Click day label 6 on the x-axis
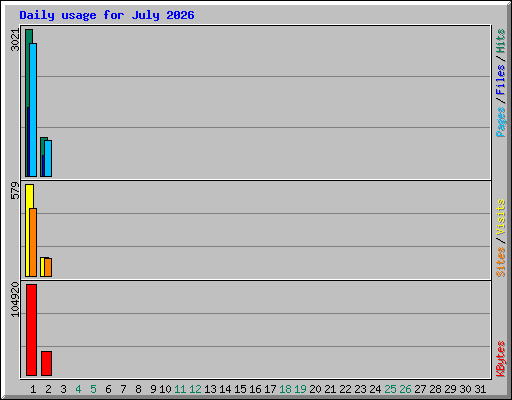This screenshot has height=400, width=512. [x=108, y=389]
